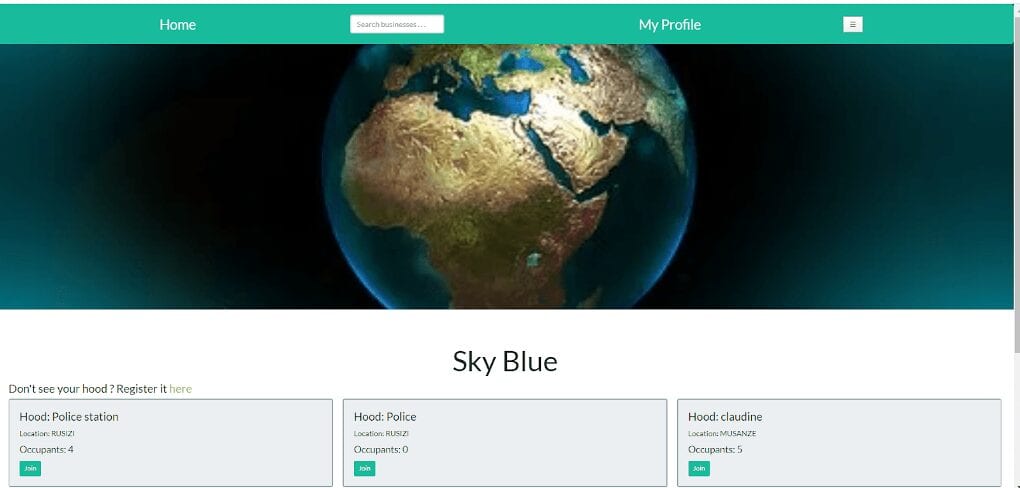Click 'Occupants: 5' in claudine card
1020x488 pixels.
(x=715, y=449)
